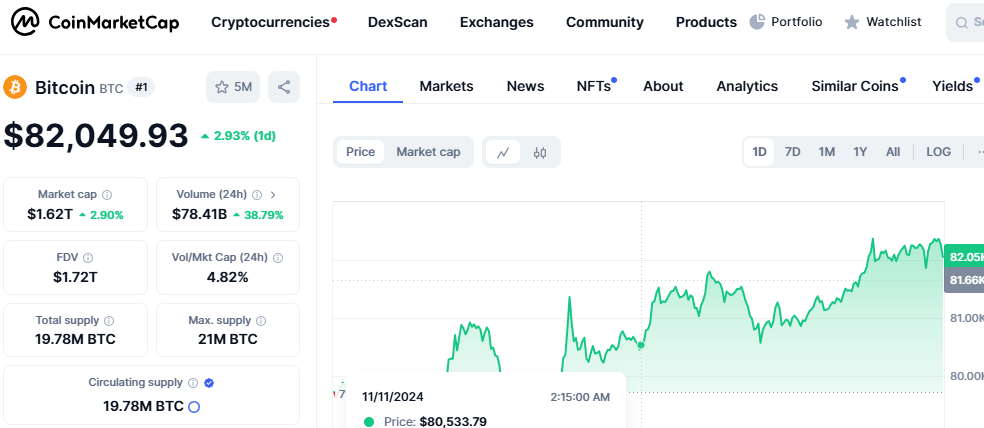This screenshot has height=428, width=984.
Task: Select the line chart icon
Action: [x=503, y=152]
